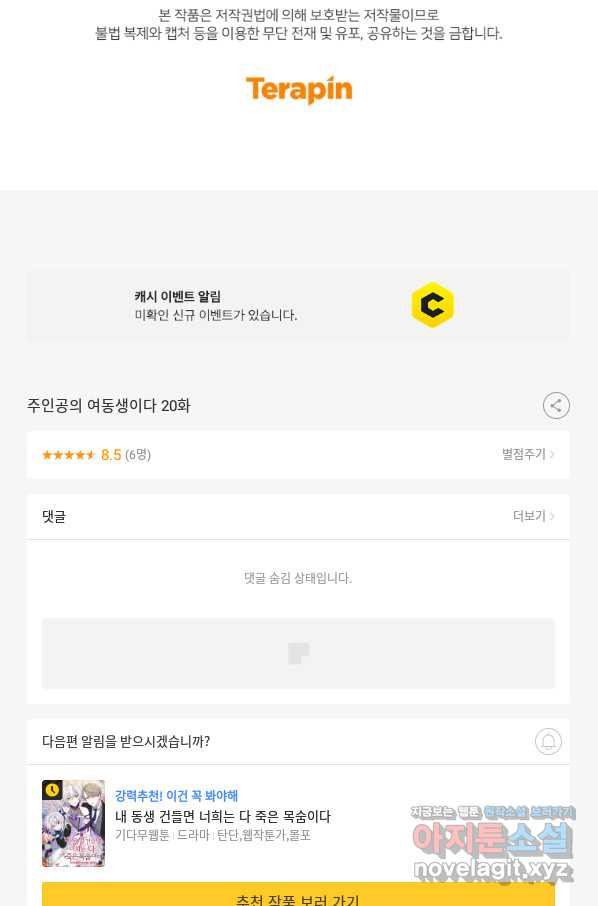Open recommended webtoon cover thumbnail
This screenshot has width=598, height=906.
coord(73,823)
